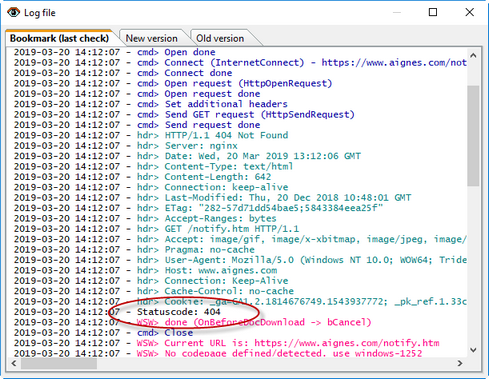Image resolution: width=489 pixels, height=379 pixels.
Task: Select the 'Date: Wed, 20 Mar 2019' line
Action: click(x=187, y=156)
